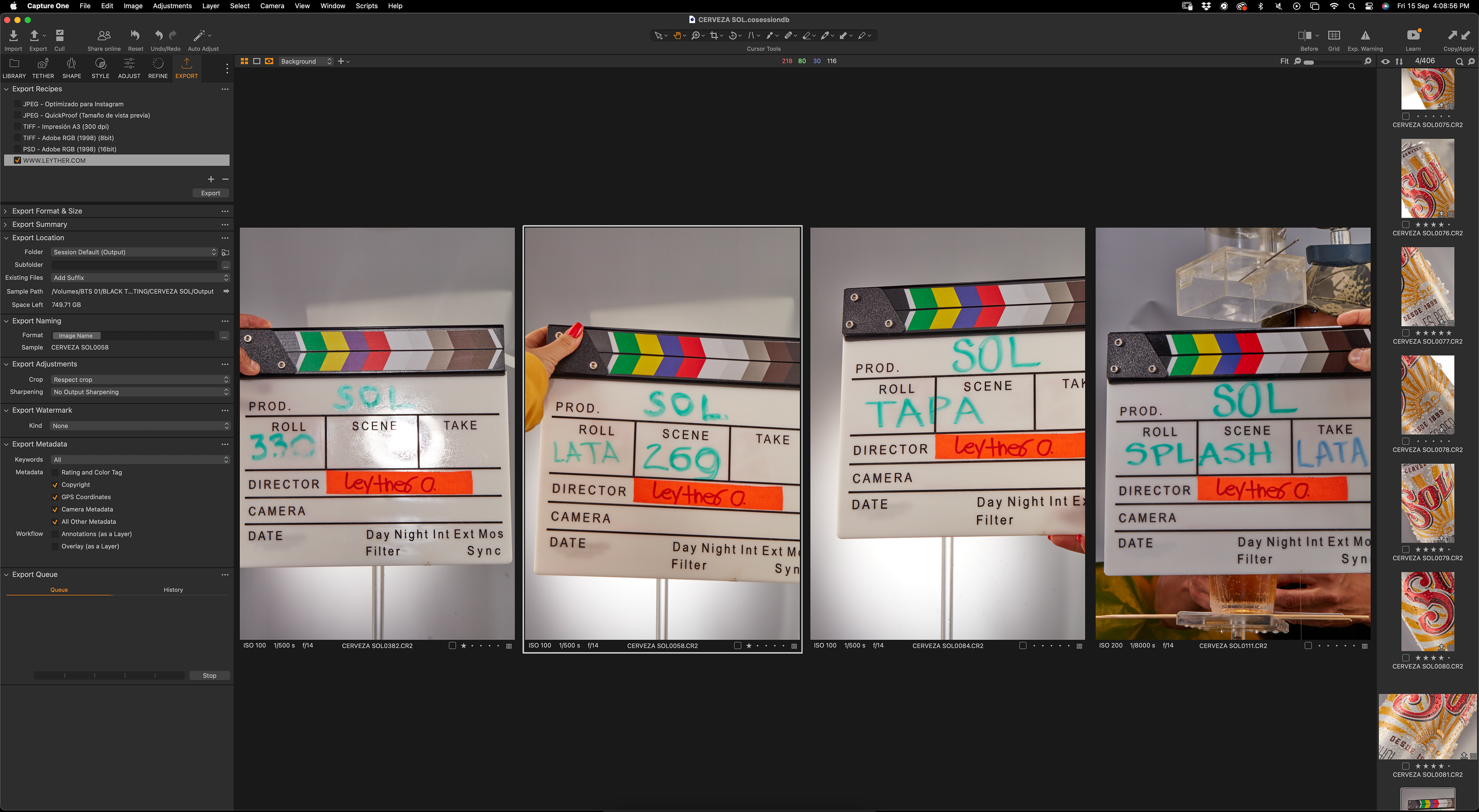This screenshot has width=1479, height=812.
Task: Switch viewer to multi-view grid icon
Action: click(244, 61)
